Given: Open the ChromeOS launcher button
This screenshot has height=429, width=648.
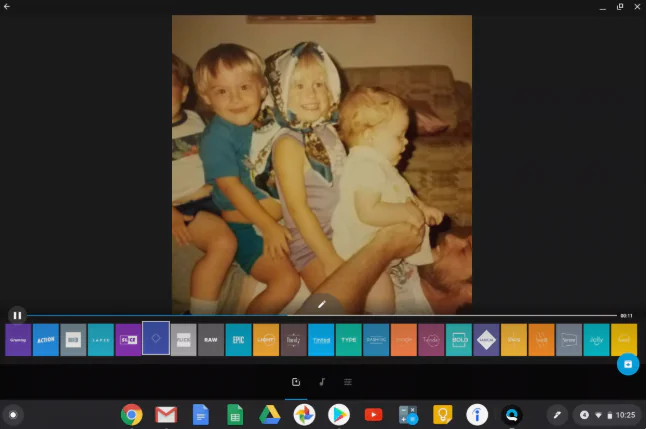Looking at the screenshot, I should (13, 414).
